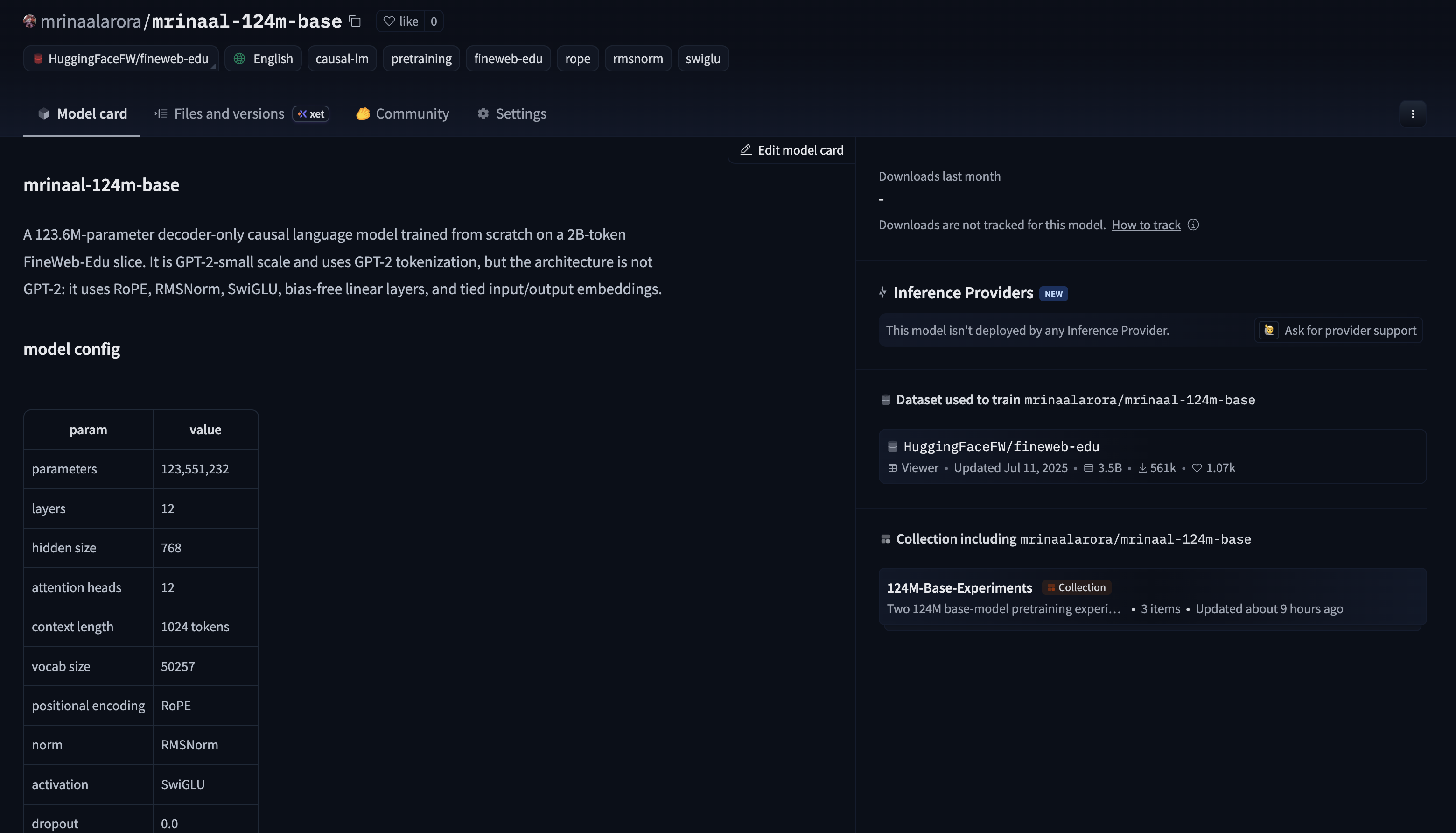1456x833 pixels.
Task: Click Ask for provider support
Action: [1338, 330]
